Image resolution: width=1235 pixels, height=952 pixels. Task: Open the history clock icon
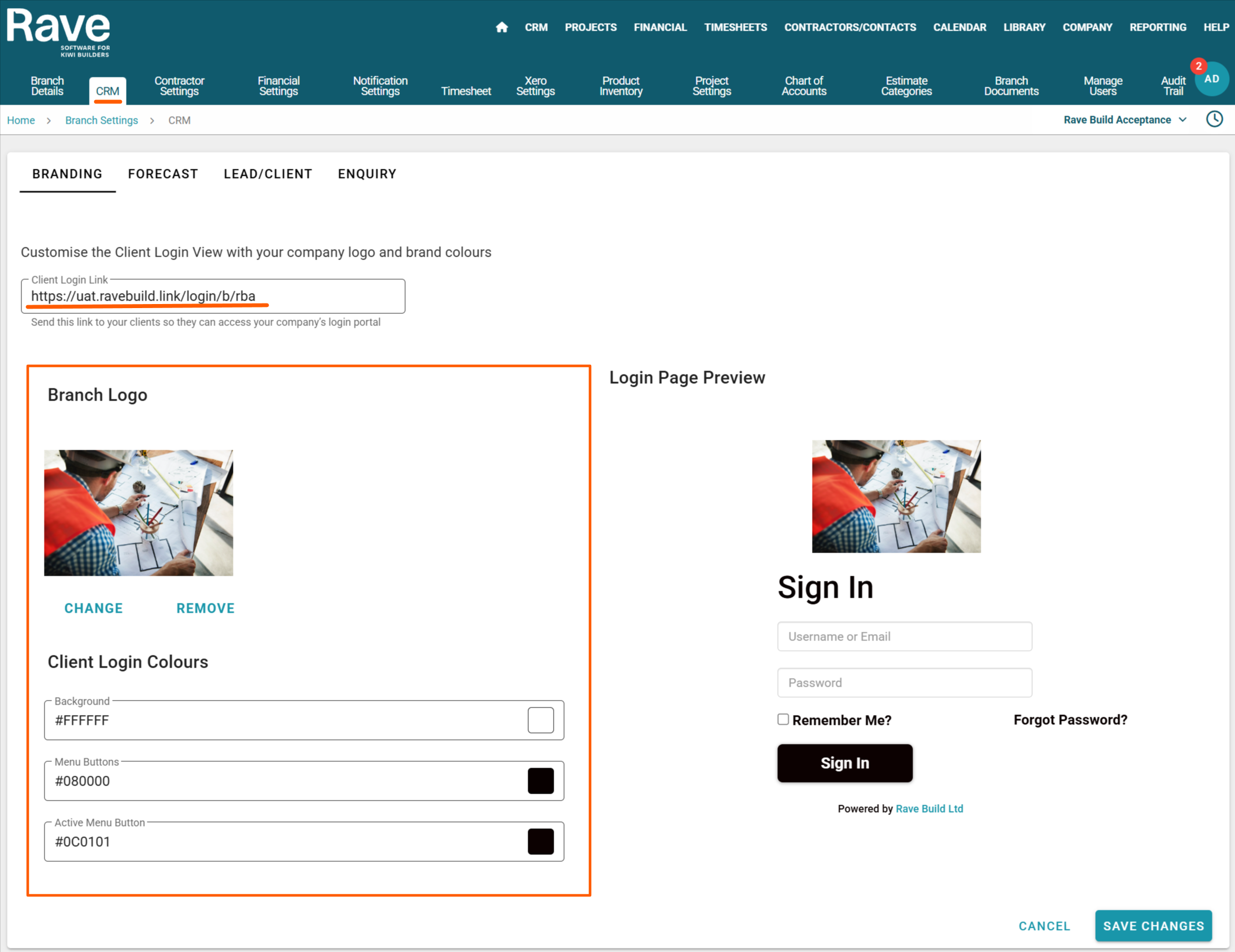(x=1214, y=119)
